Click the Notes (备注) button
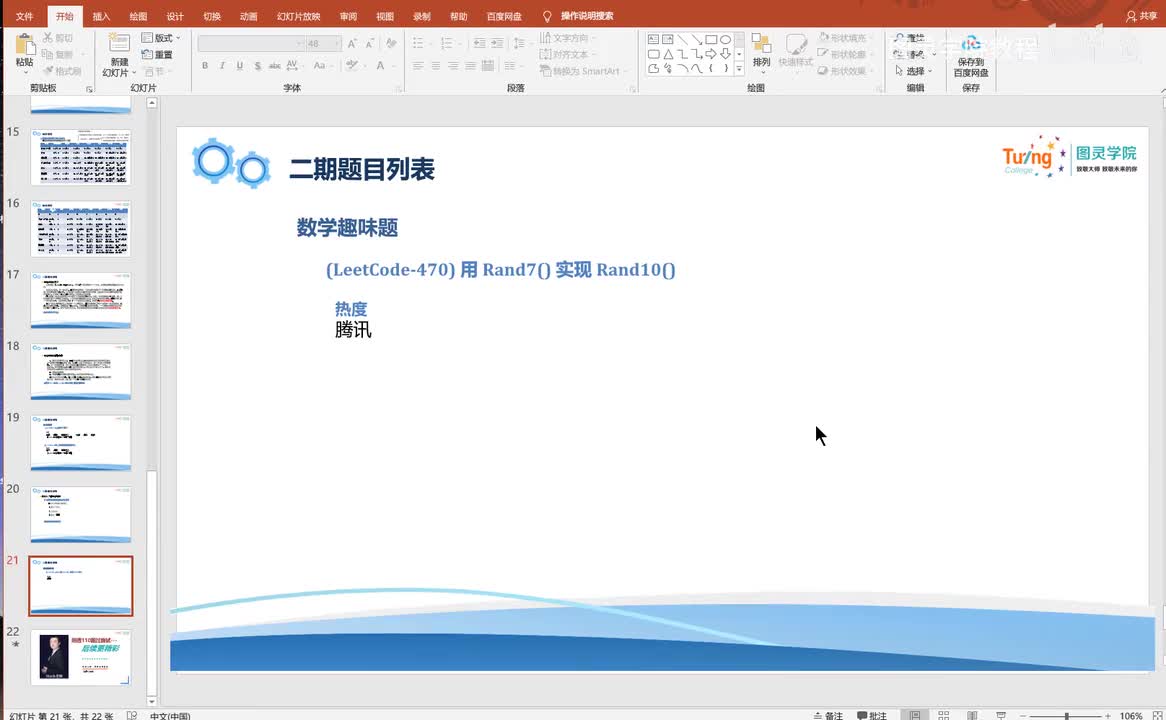1166x720 pixels. [x=828, y=715]
